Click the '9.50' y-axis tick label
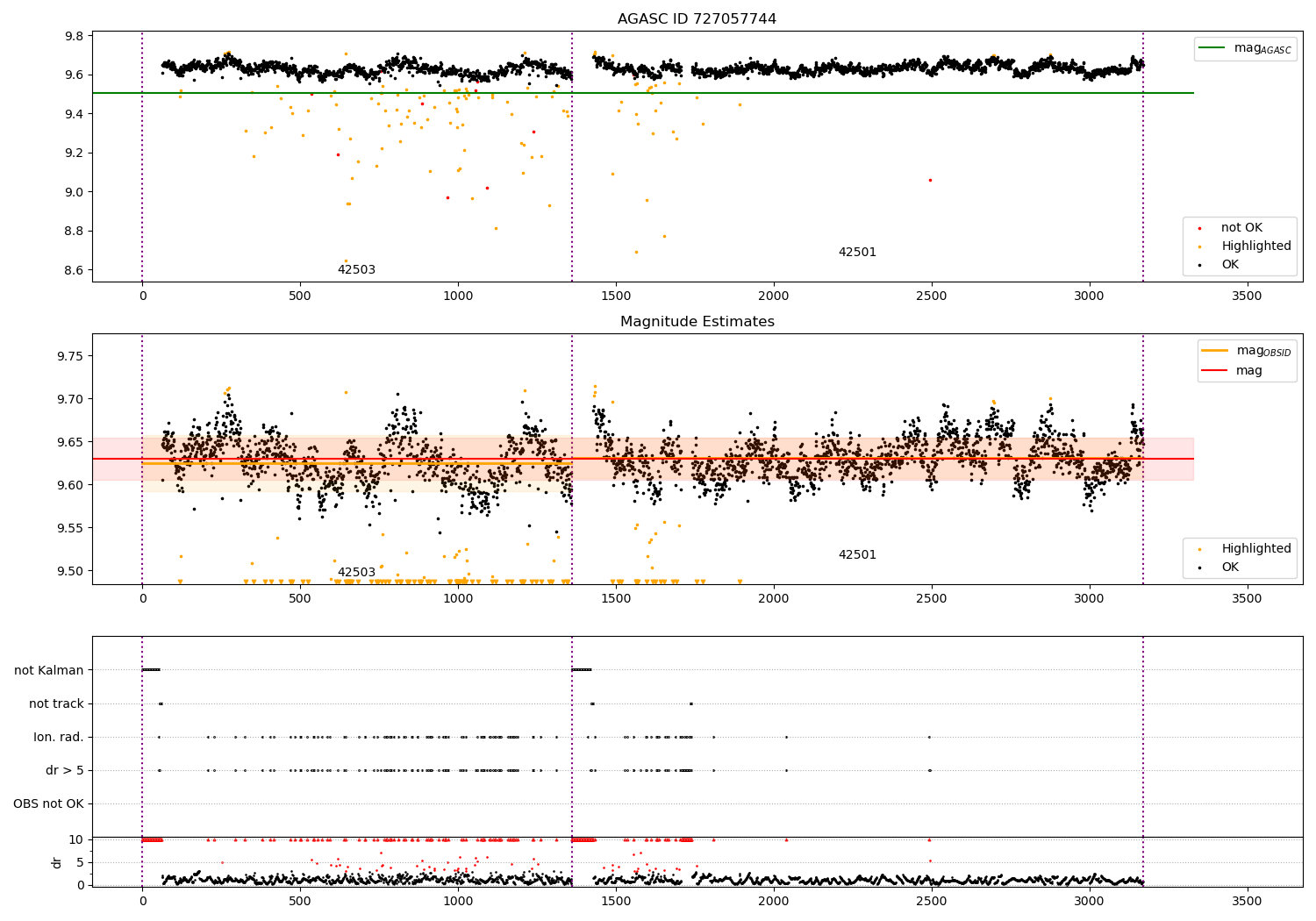 pyautogui.click(x=71, y=571)
